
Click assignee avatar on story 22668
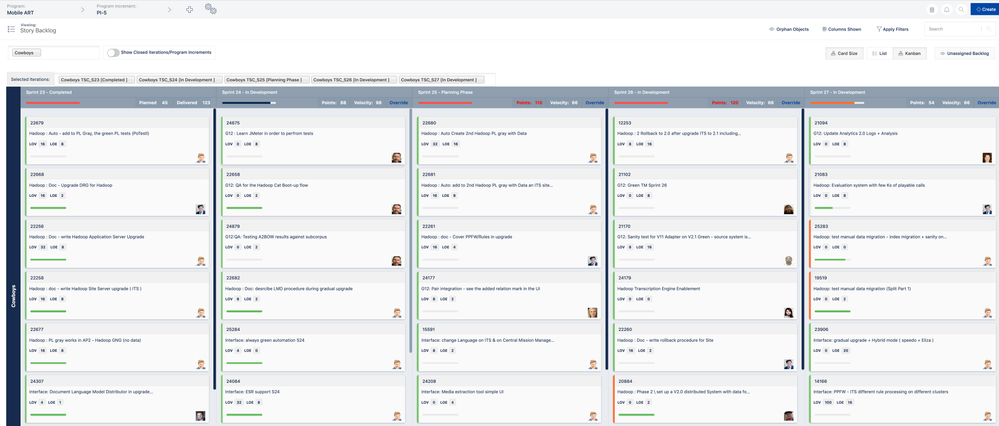pyautogui.click(x=201, y=209)
